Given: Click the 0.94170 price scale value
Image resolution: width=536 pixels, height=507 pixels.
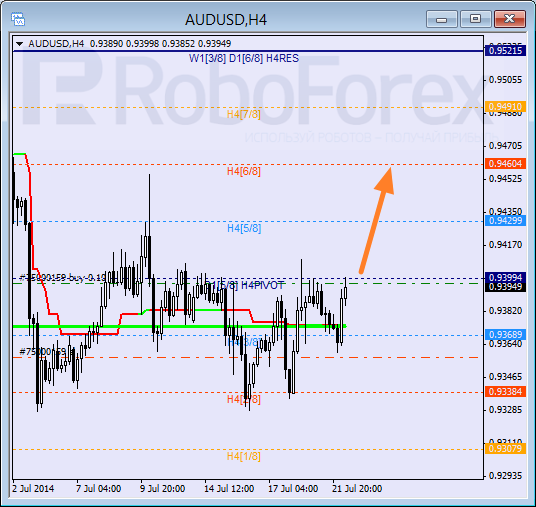Looking at the screenshot, I should [506, 245].
